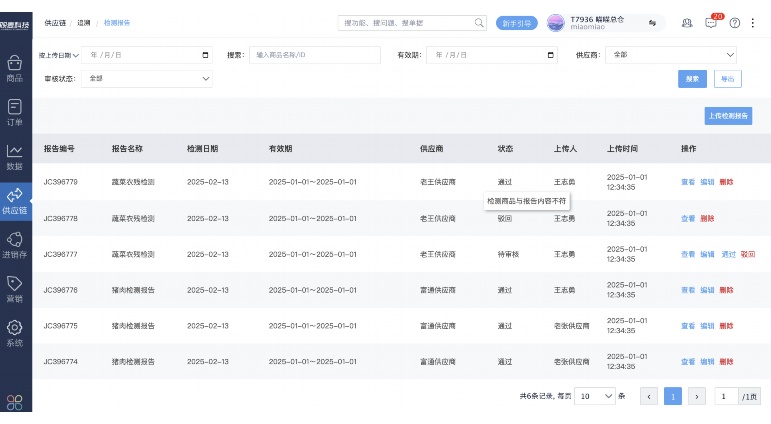This screenshot has height=424, width=771.
Task: Click the 按上传日期 date input field
Action: pyautogui.click(x=147, y=55)
